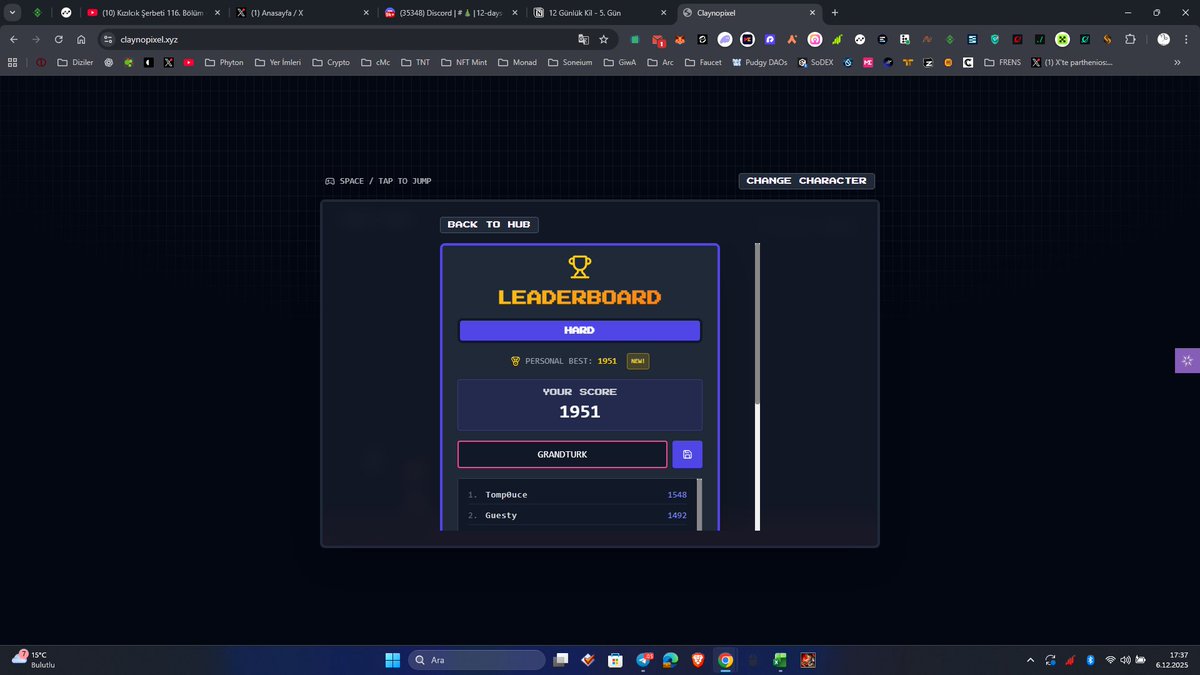Image resolution: width=1200 pixels, height=675 pixels.
Task: Open the tab search dropdown arrow
Action: [x=12, y=13]
